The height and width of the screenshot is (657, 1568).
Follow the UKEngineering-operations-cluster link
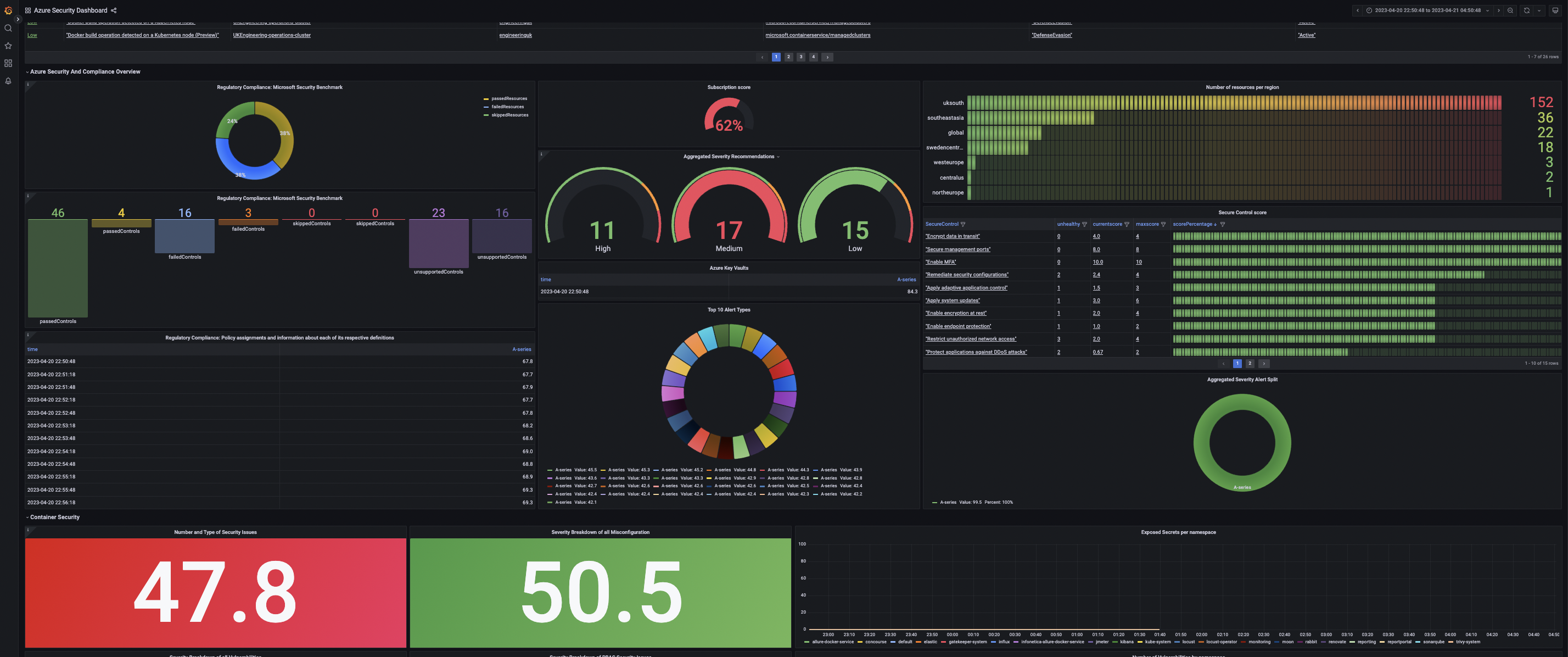point(271,35)
